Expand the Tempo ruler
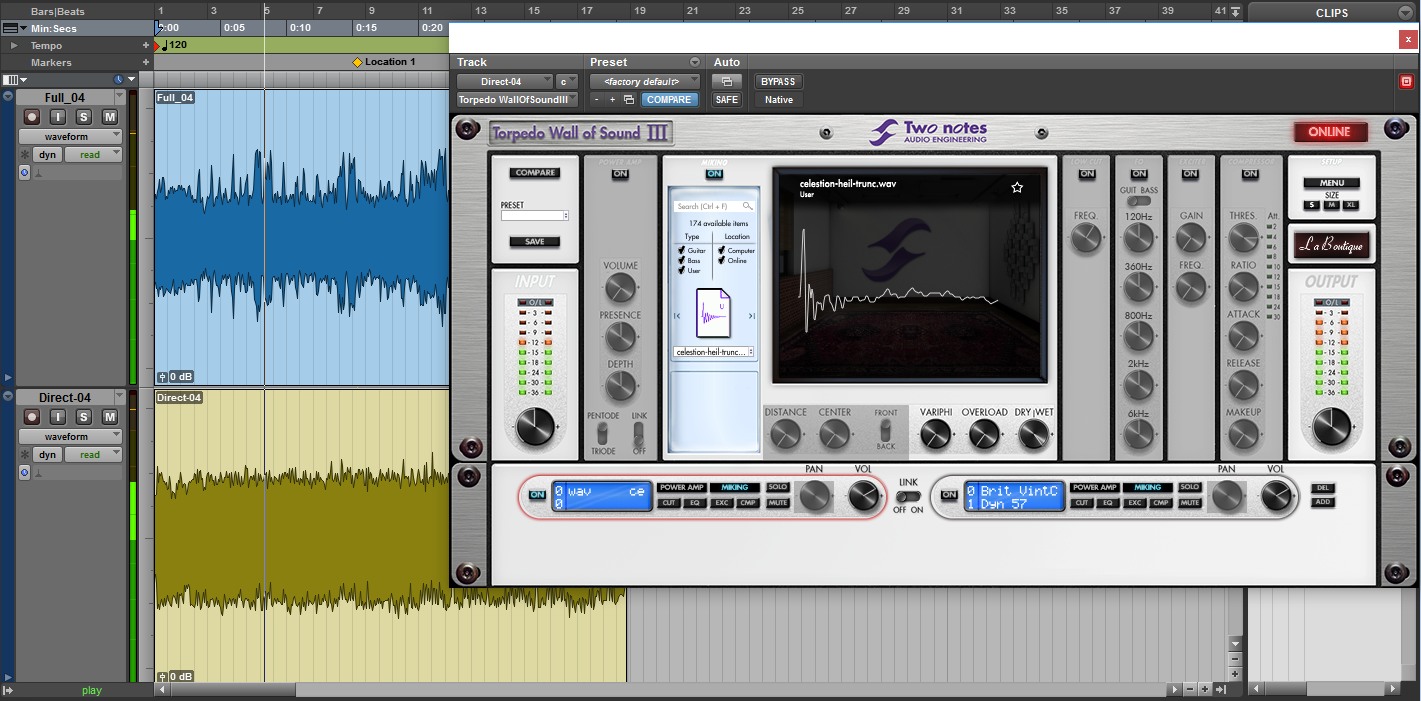Image resolution: width=1421 pixels, height=701 pixels. coord(13,46)
